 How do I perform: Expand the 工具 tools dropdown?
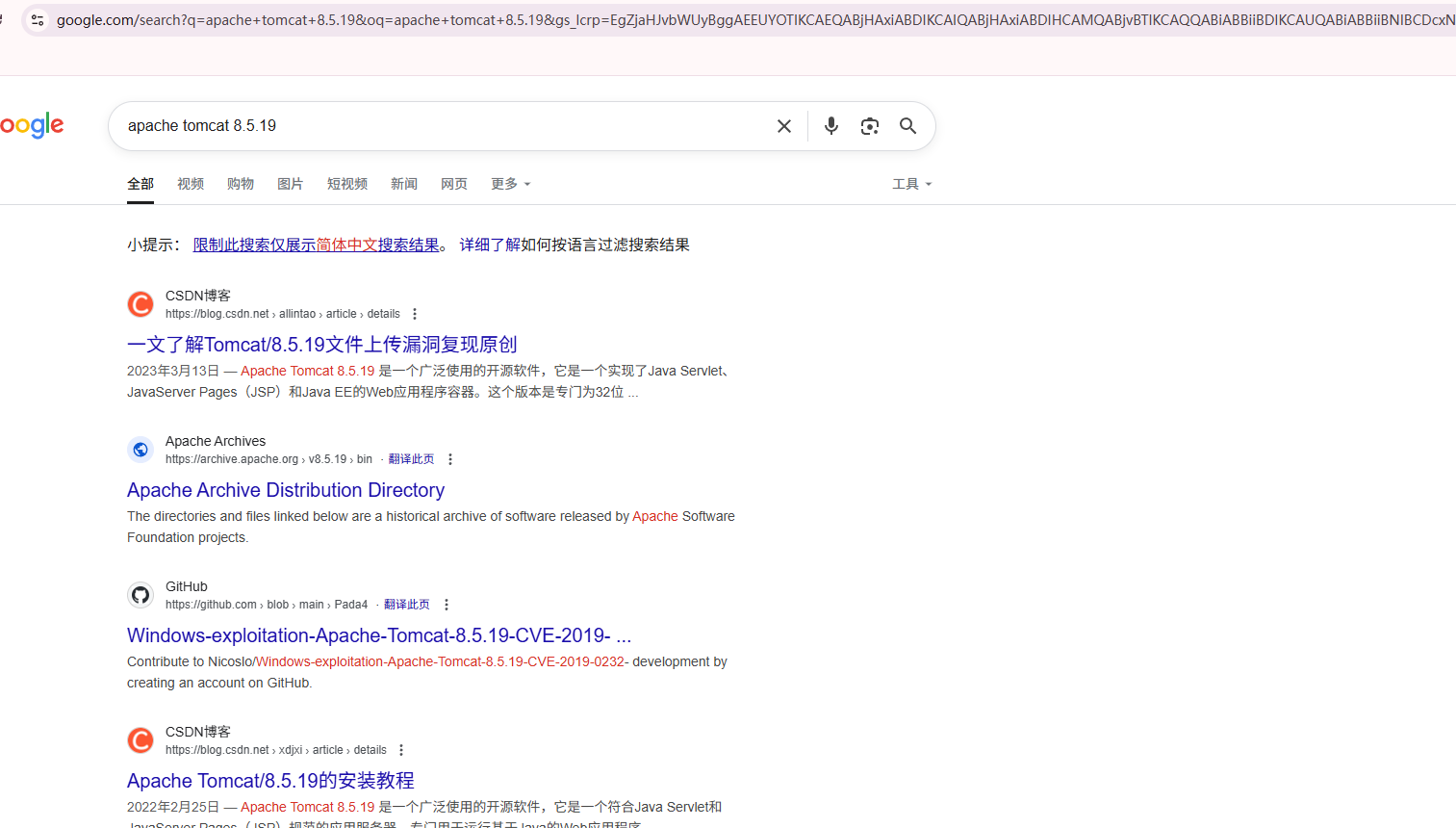pos(911,184)
